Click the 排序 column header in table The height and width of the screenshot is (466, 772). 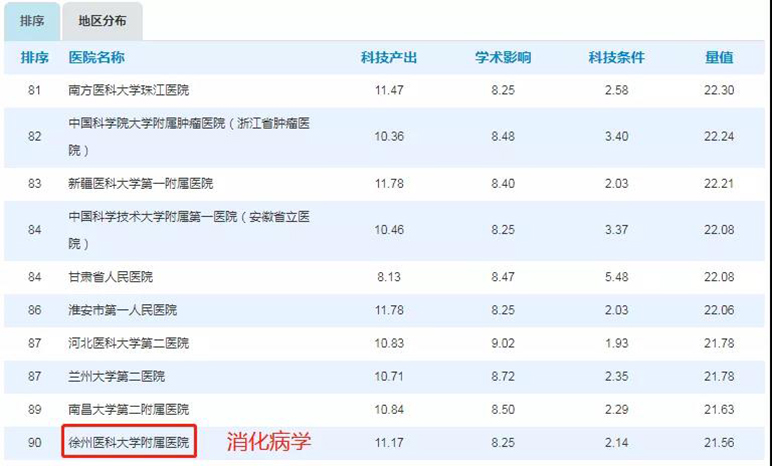coord(35,58)
